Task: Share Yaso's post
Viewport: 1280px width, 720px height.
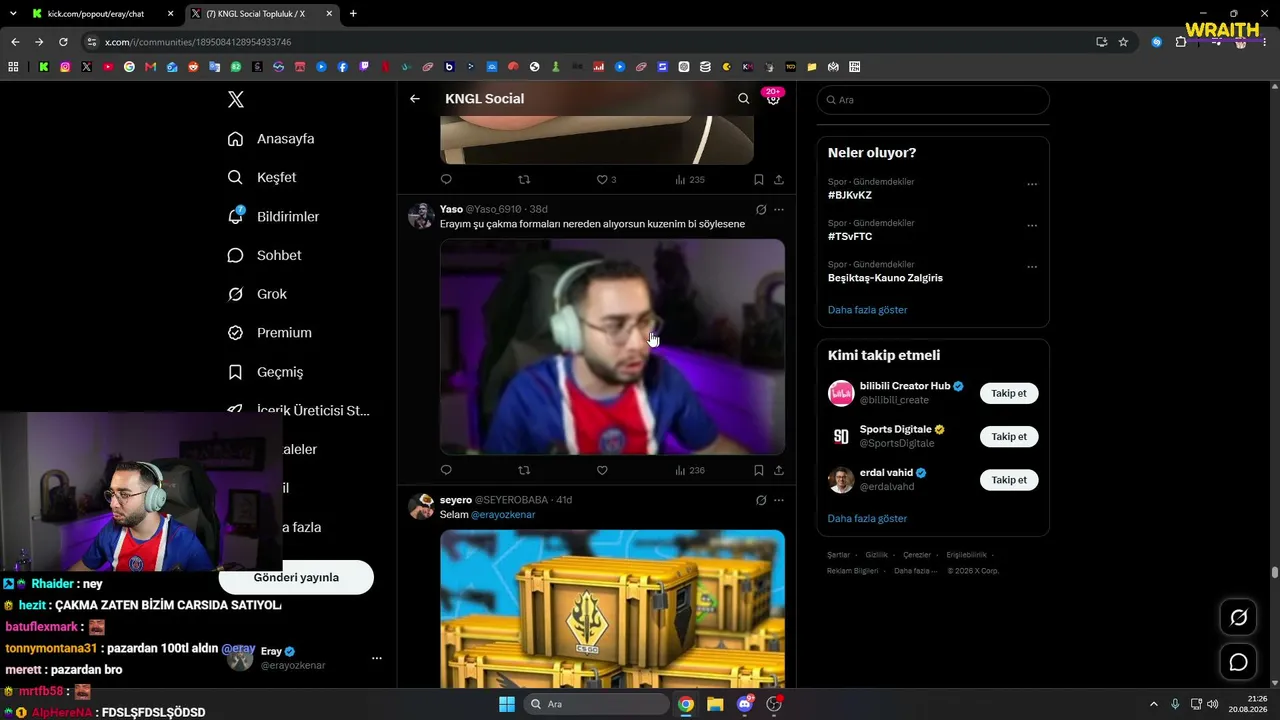Action: pyautogui.click(x=779, y=470)
